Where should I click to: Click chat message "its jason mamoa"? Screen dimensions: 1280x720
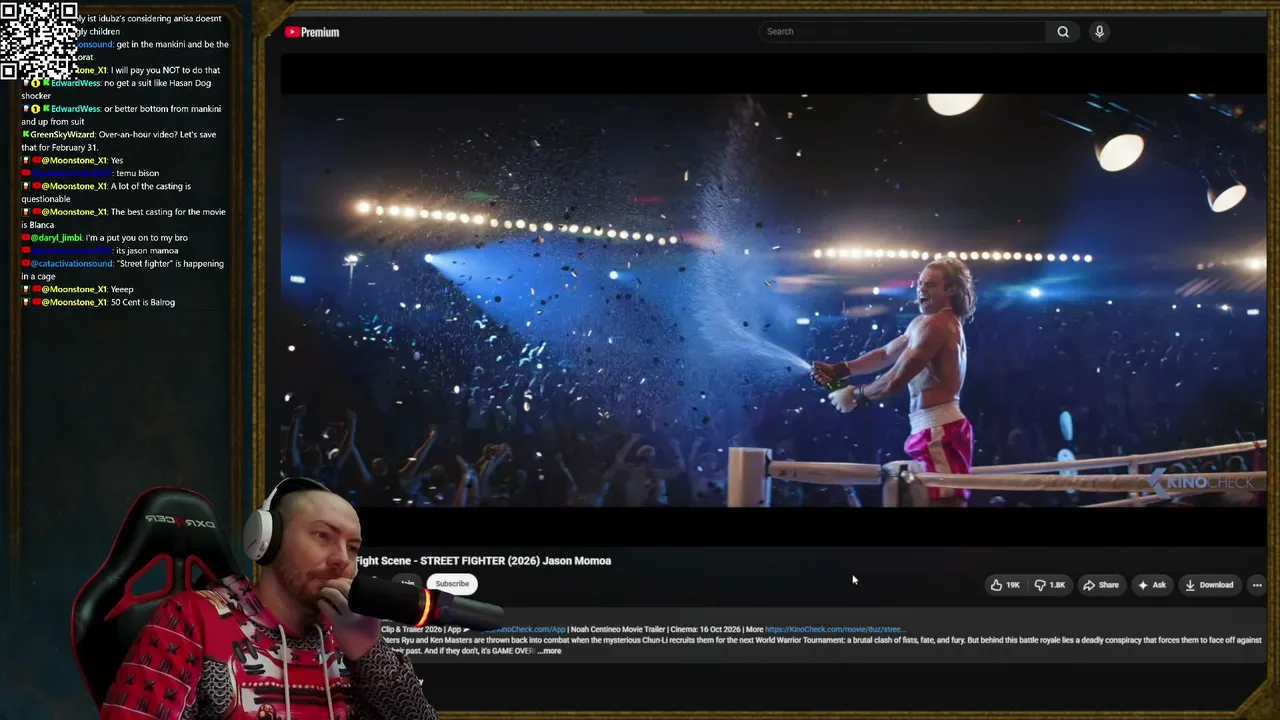[148, 251]
